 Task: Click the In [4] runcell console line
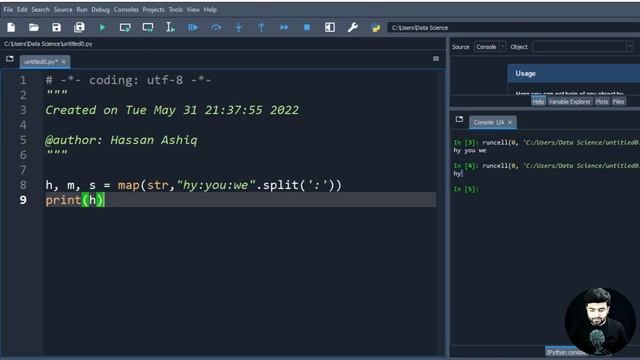pyautogui.click(x=547, y=166)
